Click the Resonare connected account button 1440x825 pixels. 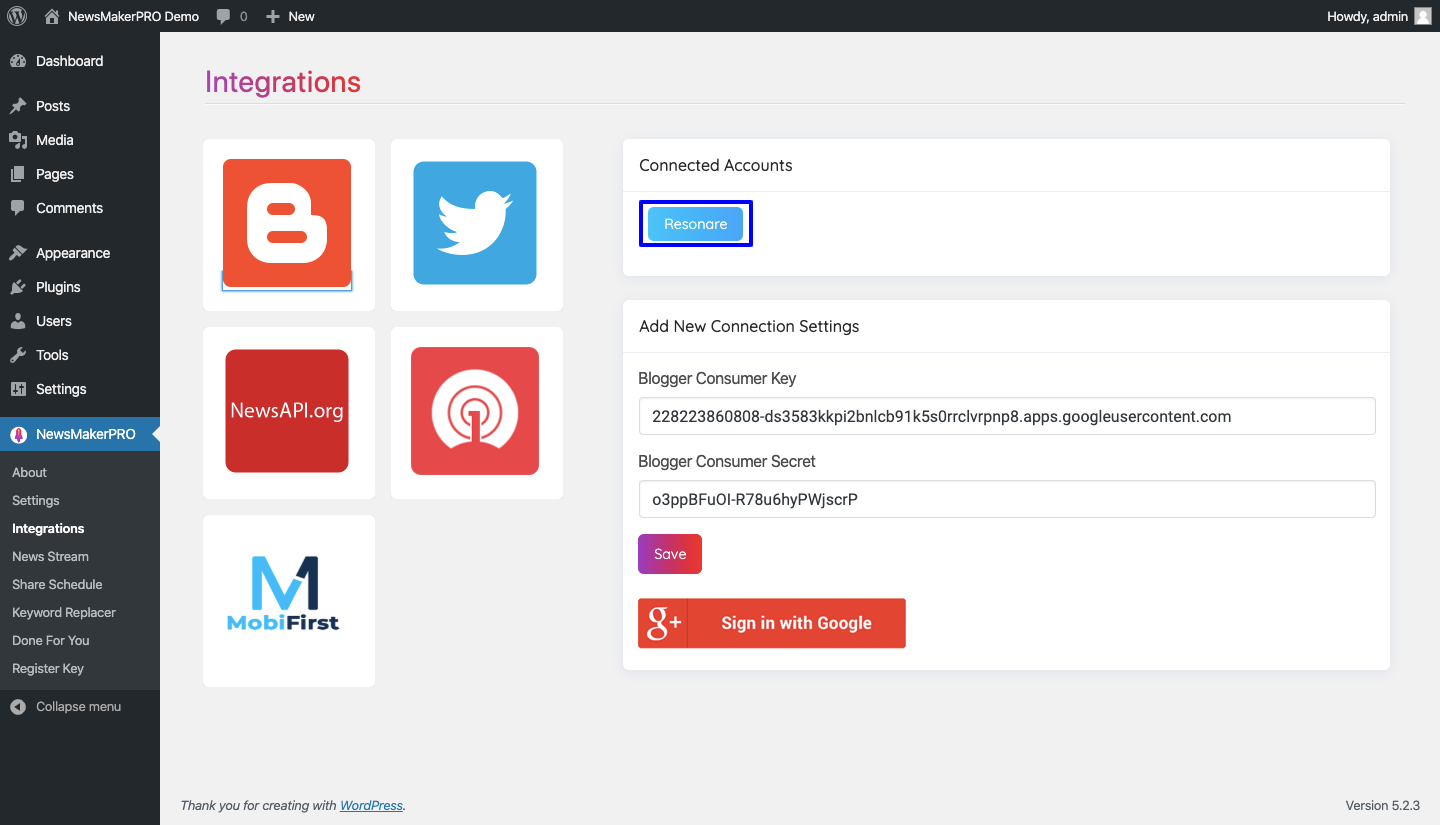[x=696, y=224]
